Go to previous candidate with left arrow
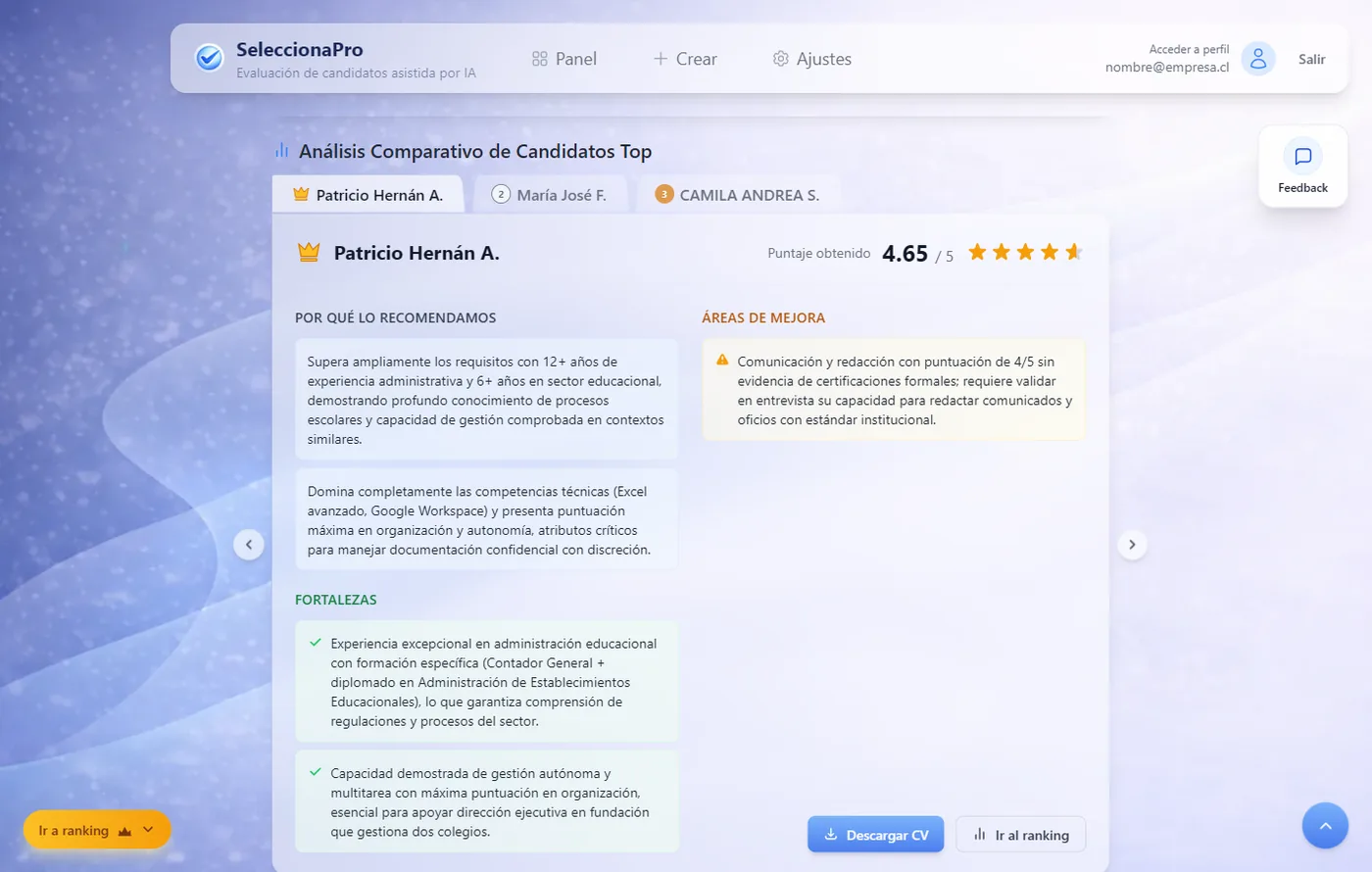 (x=249, y=545)
